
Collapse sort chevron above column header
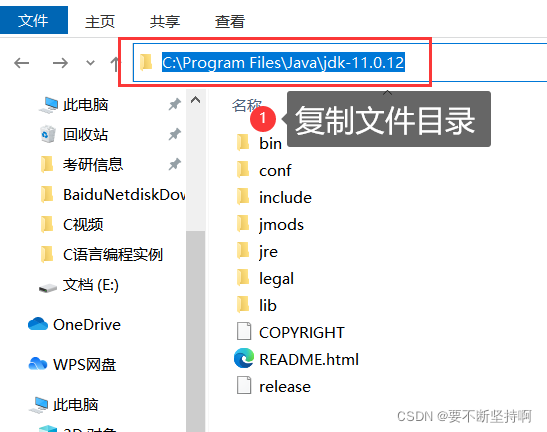pyautogui.click(x=387, y=93)
